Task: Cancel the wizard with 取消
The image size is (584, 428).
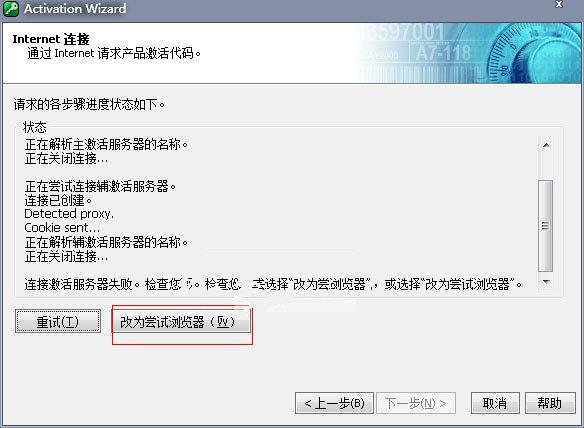Action: tap(495, 403)
